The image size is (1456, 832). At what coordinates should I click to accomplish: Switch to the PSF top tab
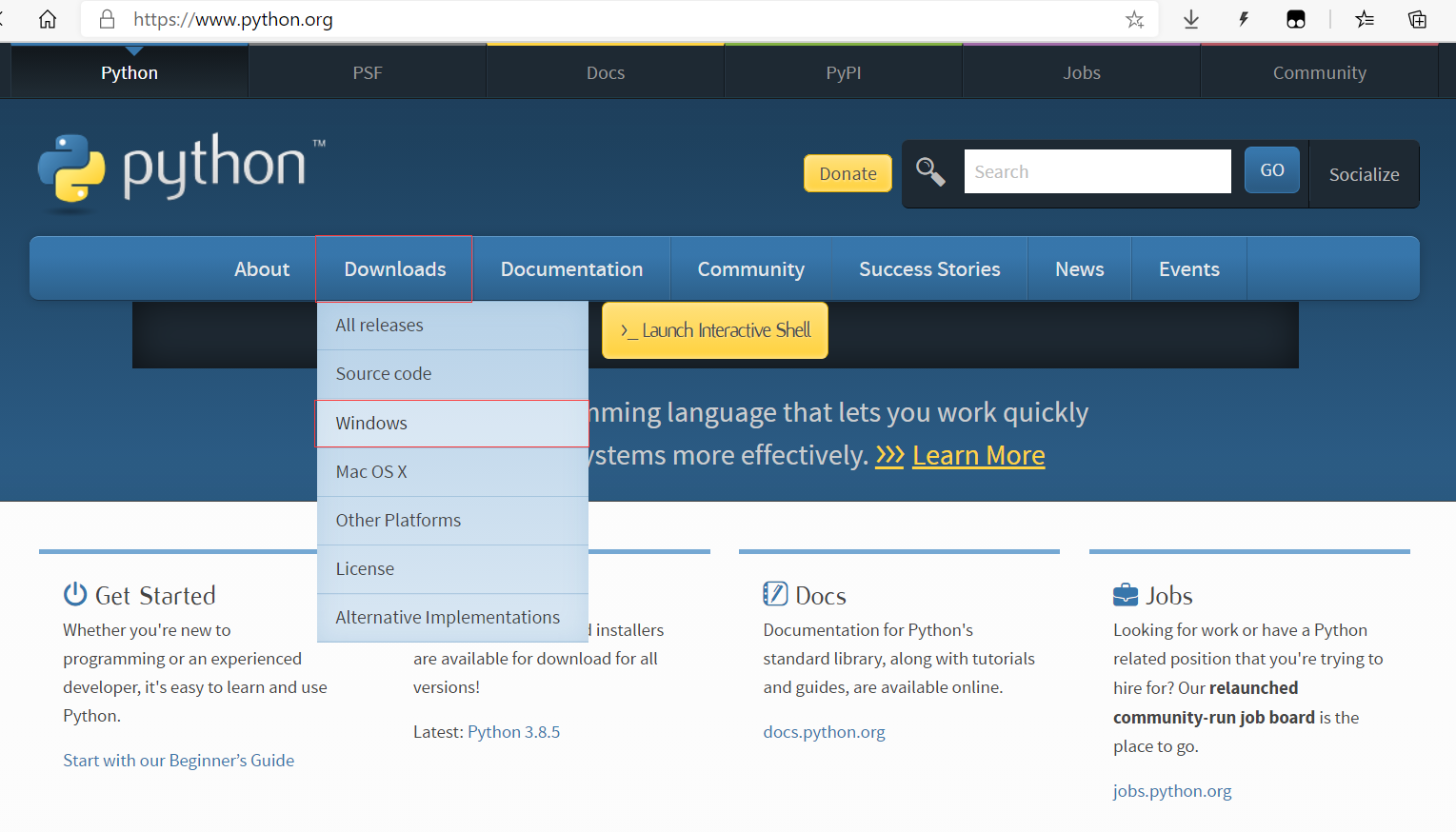click(x=368, y=72)
